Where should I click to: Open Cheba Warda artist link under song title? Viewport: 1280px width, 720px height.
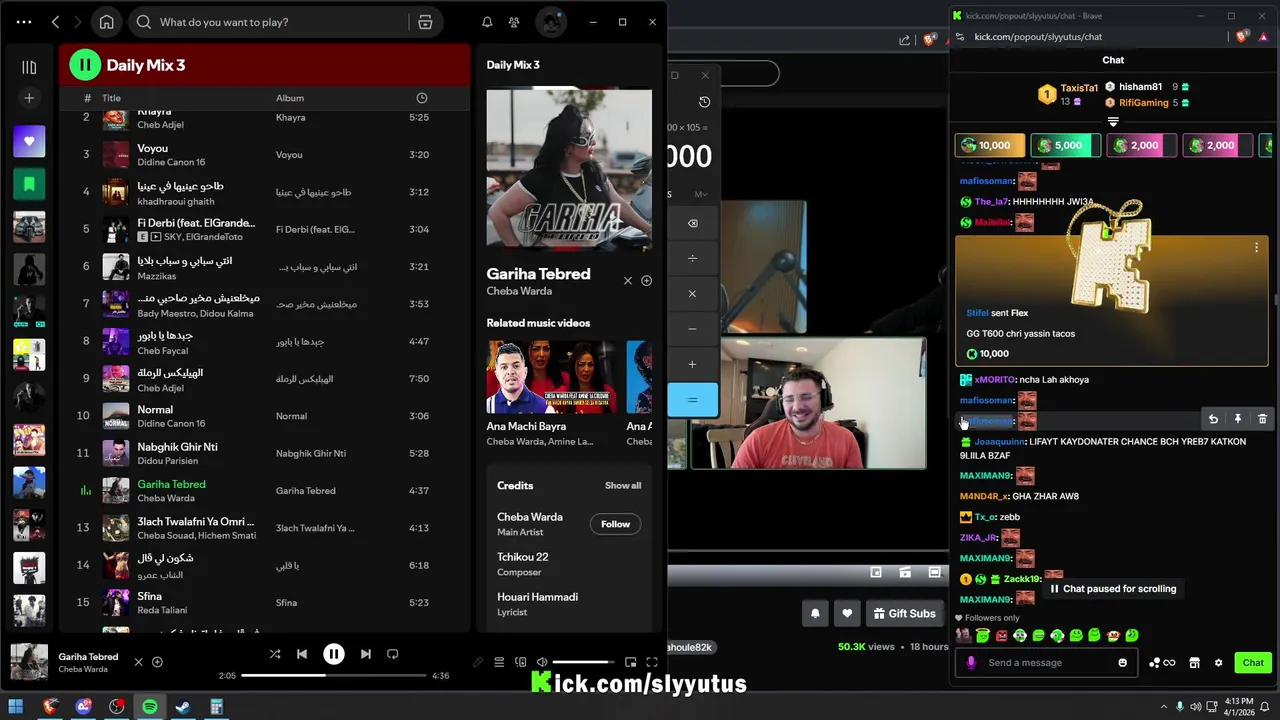(519, 291)
